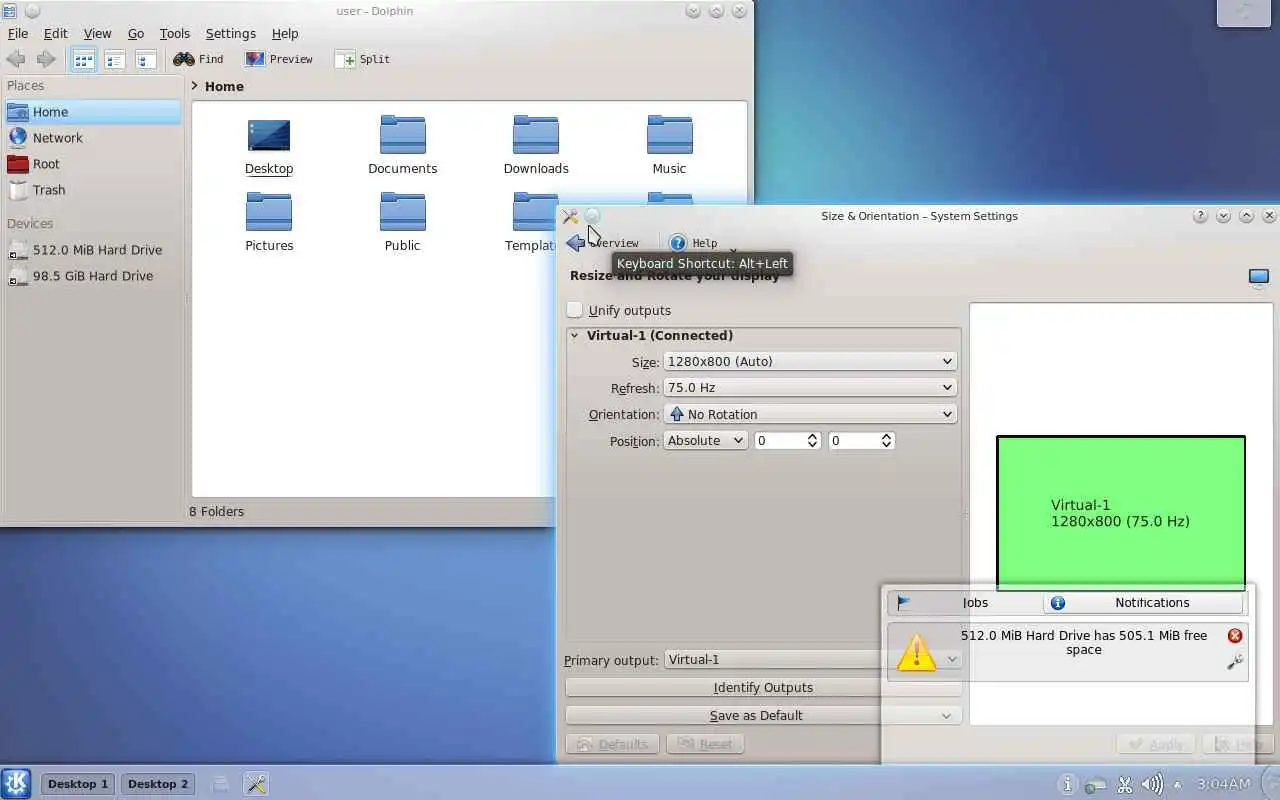Image resolution: width=1280 pixels, height=800 pixels.
Task: Open the device notifier tray icon
Action: (1096, 784)
